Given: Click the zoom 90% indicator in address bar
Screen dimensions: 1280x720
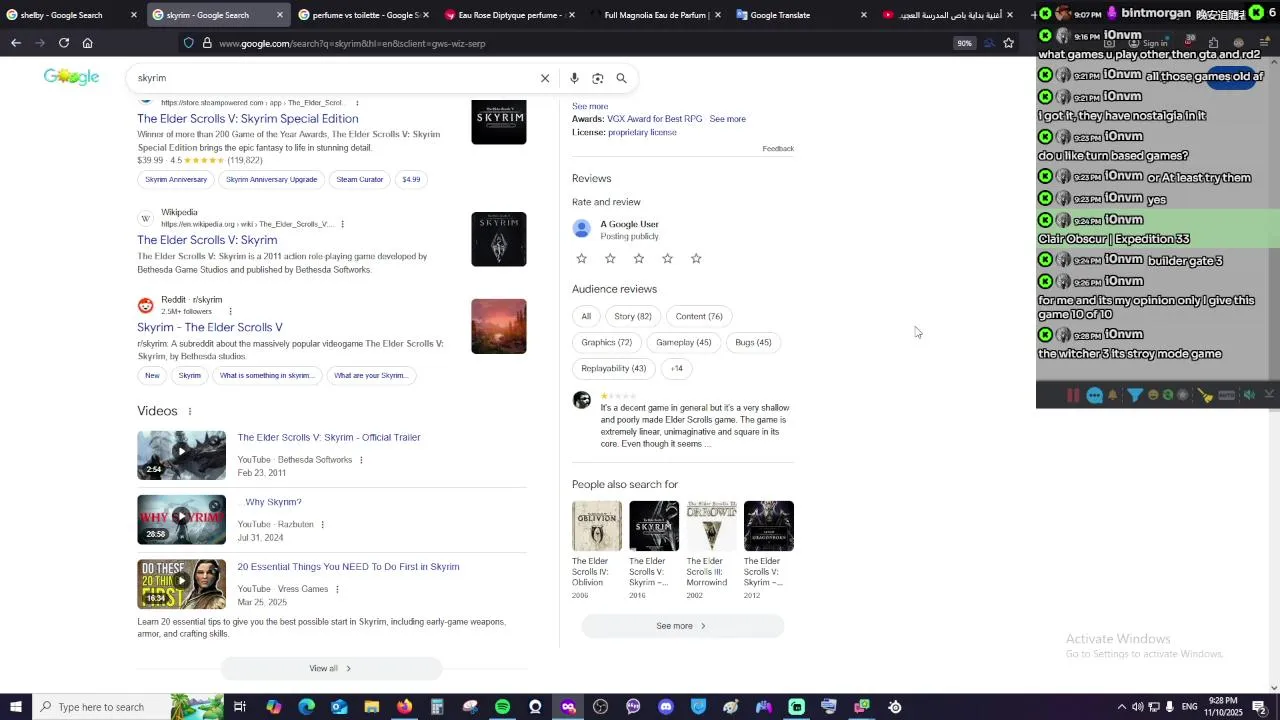Looking at the screenshot, I should point(964,43).
